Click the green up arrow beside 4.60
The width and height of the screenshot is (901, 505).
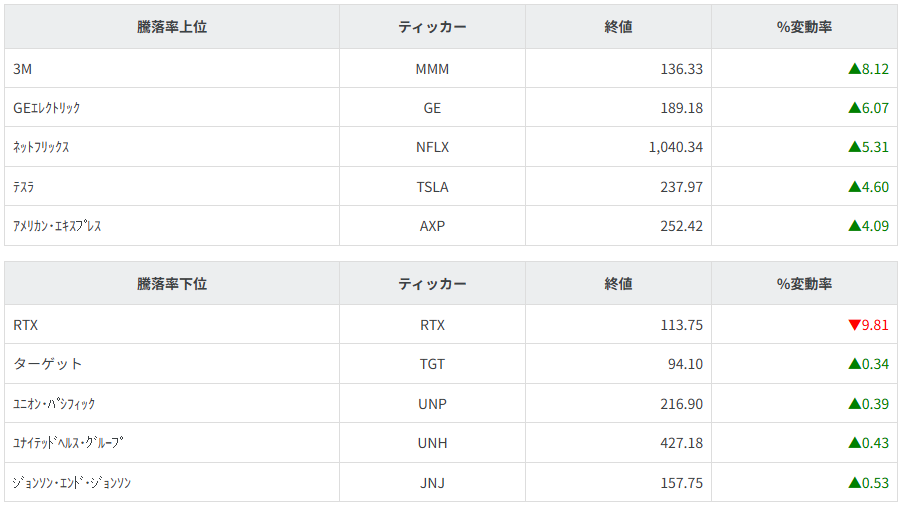tap(854, 187)
